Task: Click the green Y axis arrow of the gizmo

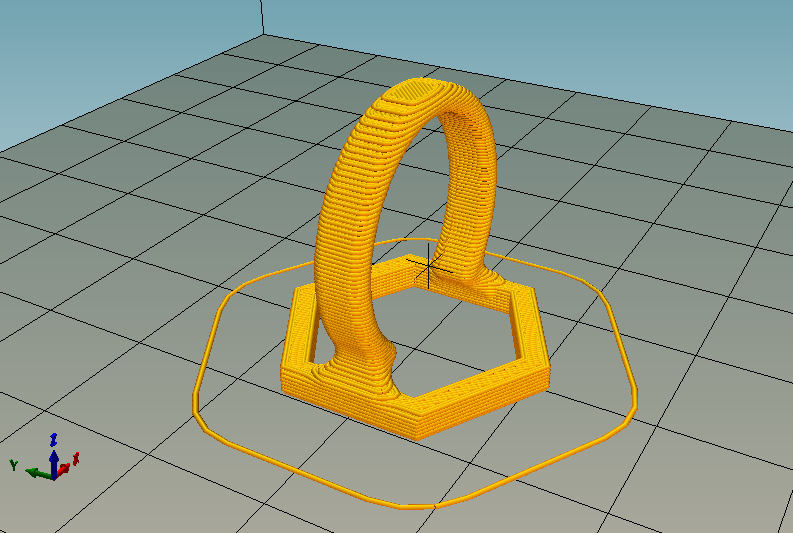Action: tap(38, 473)
